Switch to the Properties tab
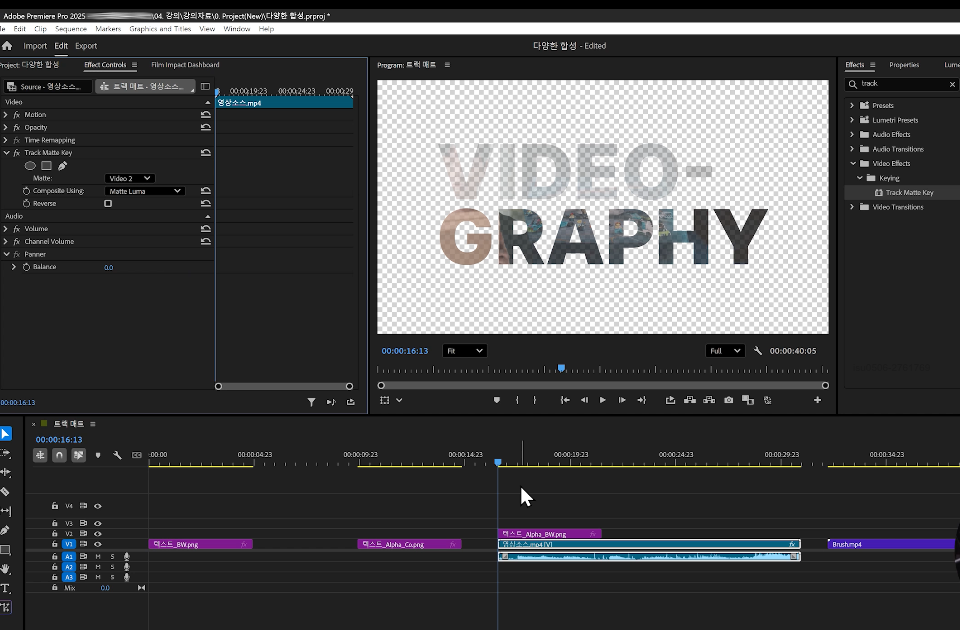960x630 pixels. tap(904, 65)
